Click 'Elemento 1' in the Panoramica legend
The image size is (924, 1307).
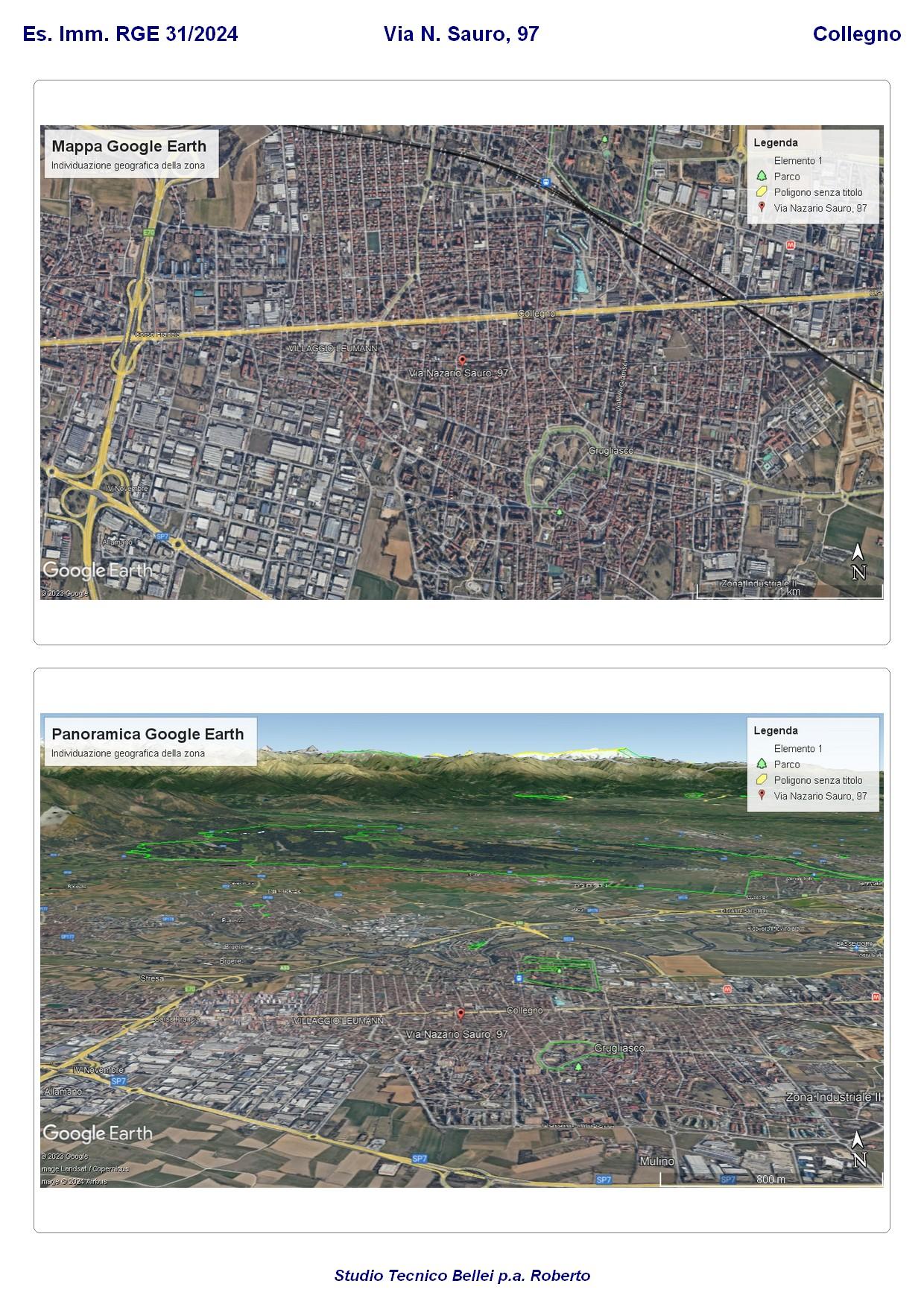point(798,748)
